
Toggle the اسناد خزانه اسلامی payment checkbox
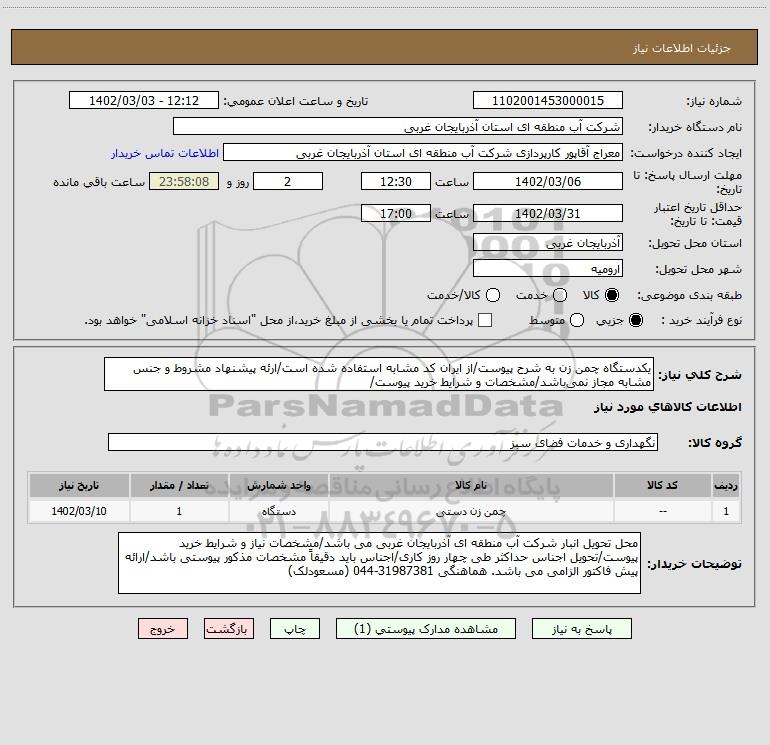pyautogui.click(x=485, y=320)
